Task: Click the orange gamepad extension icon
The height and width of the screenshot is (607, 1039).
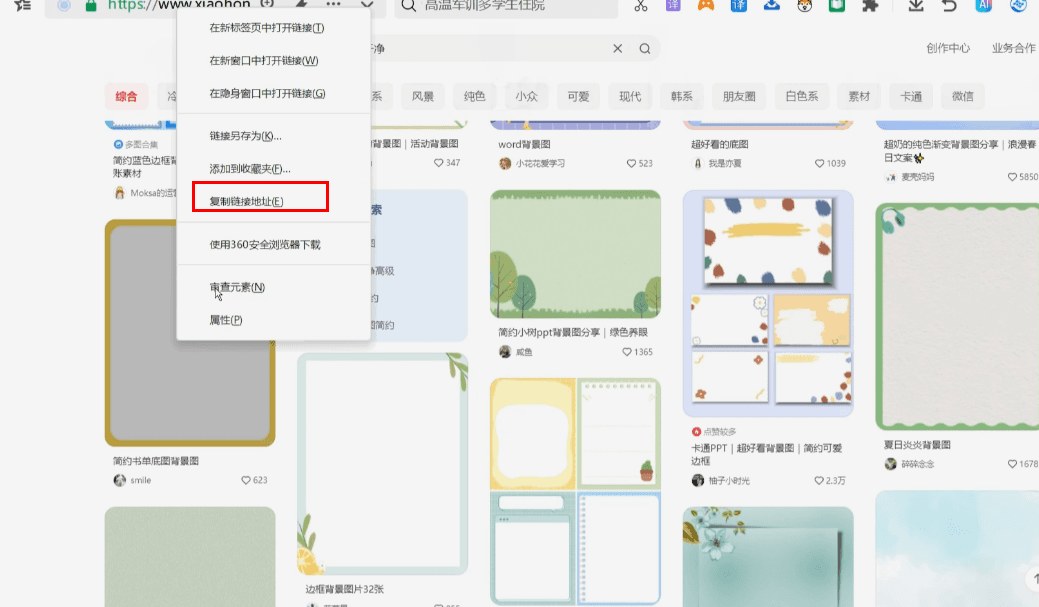Action: (706, 6)
